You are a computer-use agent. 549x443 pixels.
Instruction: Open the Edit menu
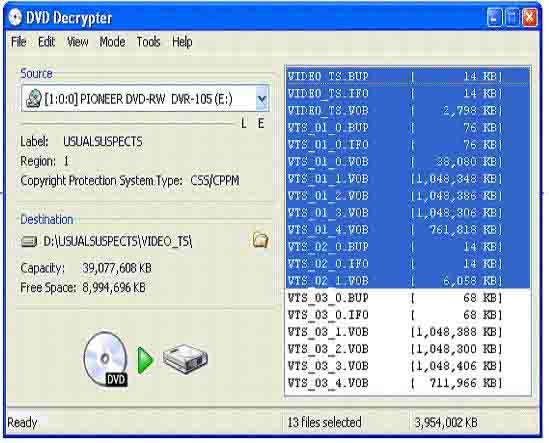point(46,42)
